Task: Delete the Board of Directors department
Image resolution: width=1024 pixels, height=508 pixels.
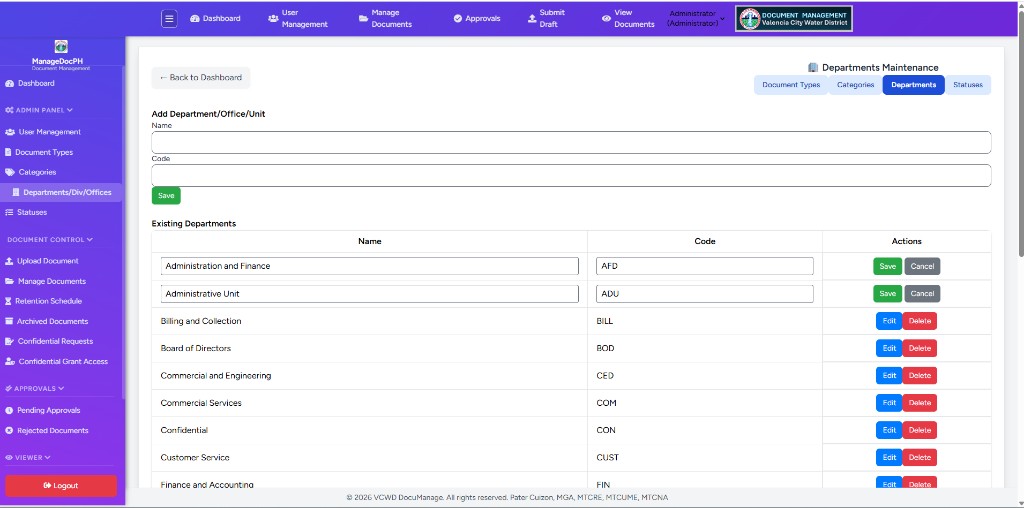Action: 920,349
